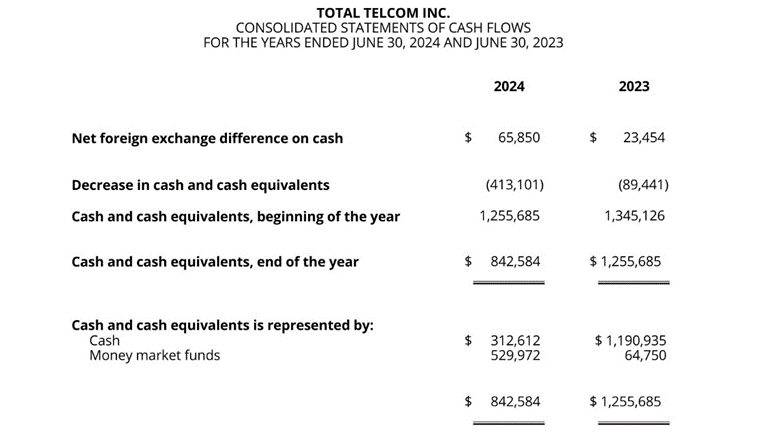Click the 65,850 value
Viewport: 759px width, 438px height.
click(x=519, y=137)
